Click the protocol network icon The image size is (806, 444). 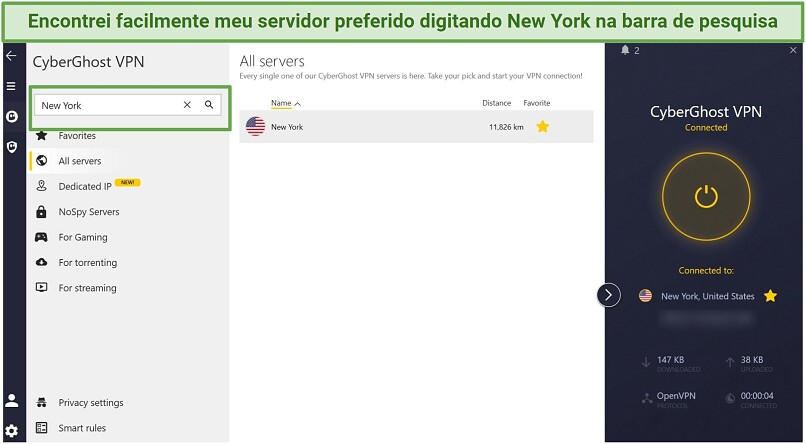click(647, 398)
